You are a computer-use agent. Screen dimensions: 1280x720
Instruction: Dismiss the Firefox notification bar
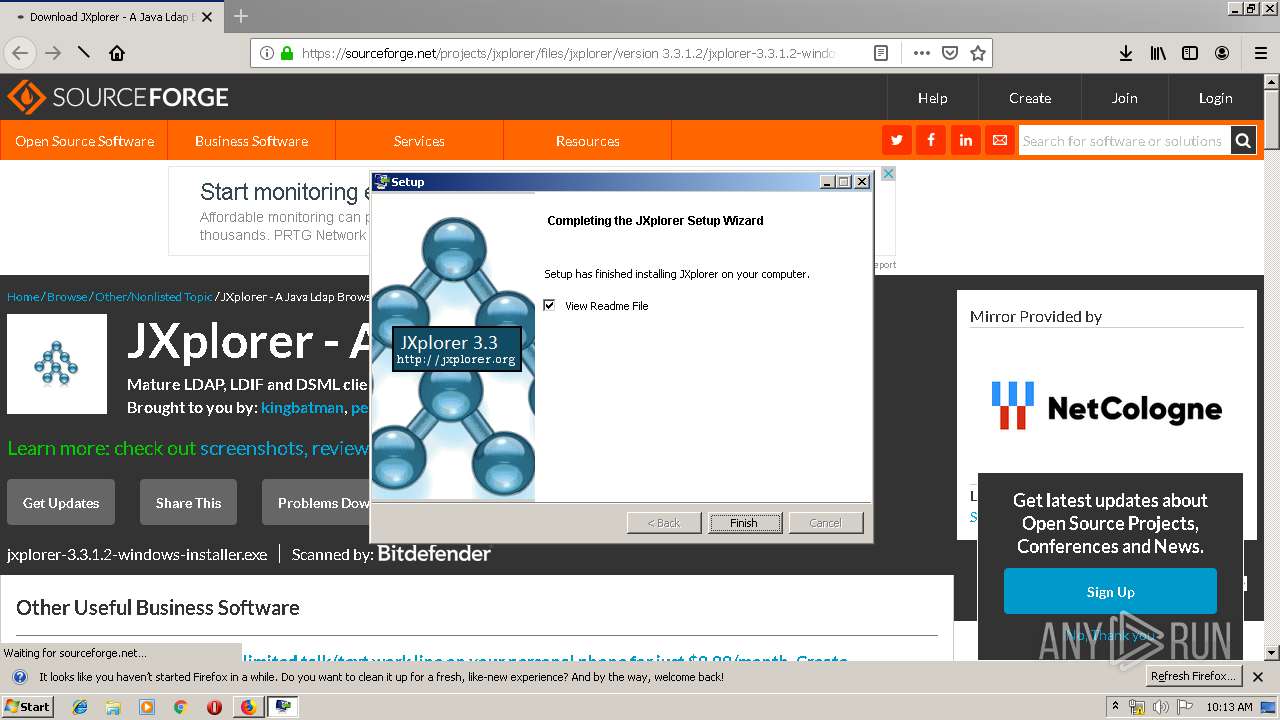pos(1258,677)
